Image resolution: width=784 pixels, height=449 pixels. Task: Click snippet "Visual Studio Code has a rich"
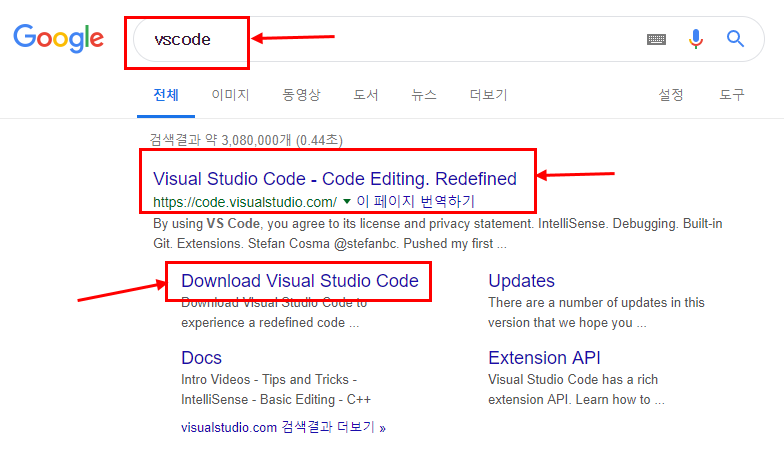point(576,390)
